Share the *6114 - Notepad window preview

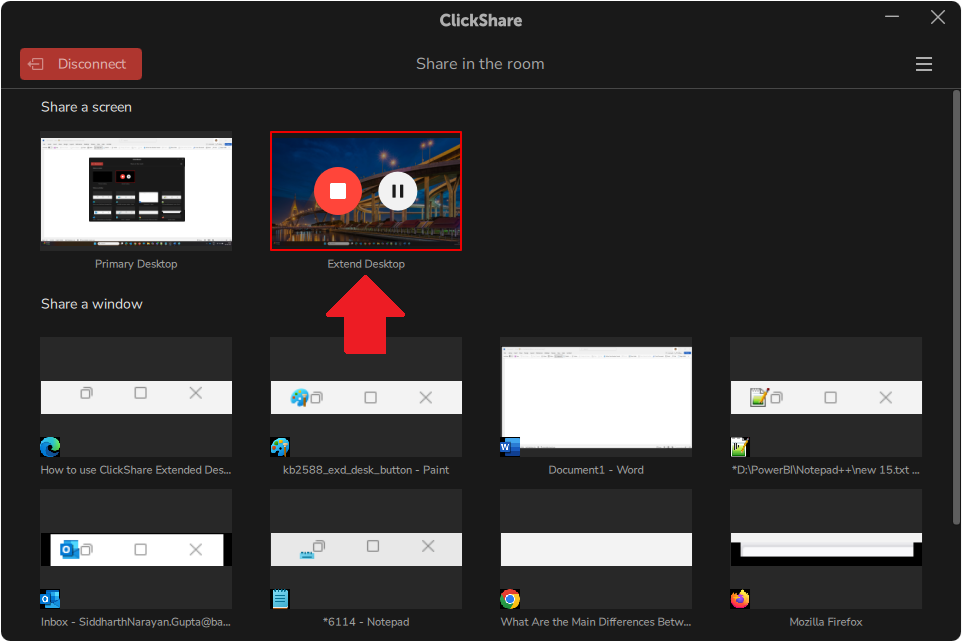pos(366,549)
